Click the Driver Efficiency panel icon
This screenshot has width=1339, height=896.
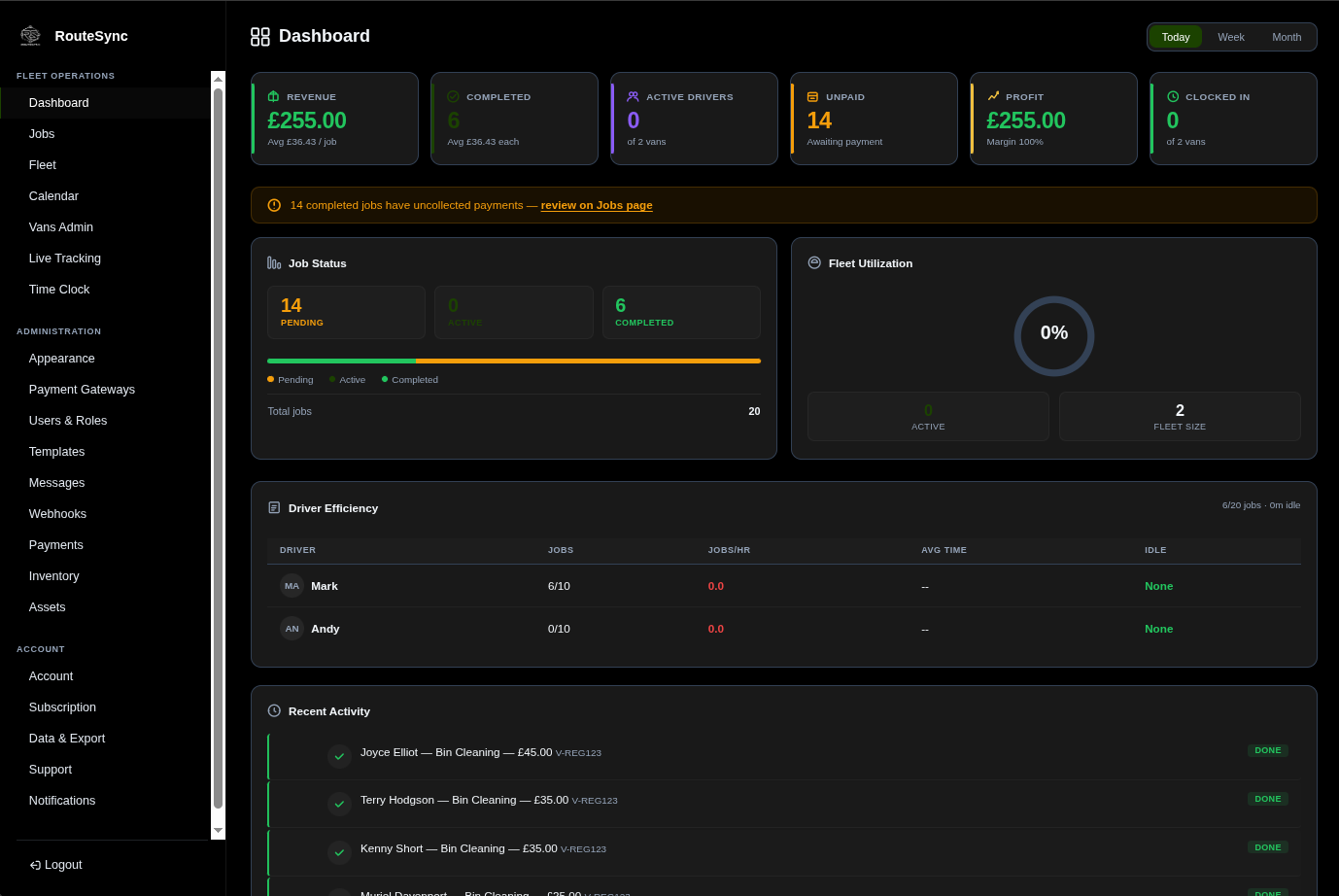274,507
